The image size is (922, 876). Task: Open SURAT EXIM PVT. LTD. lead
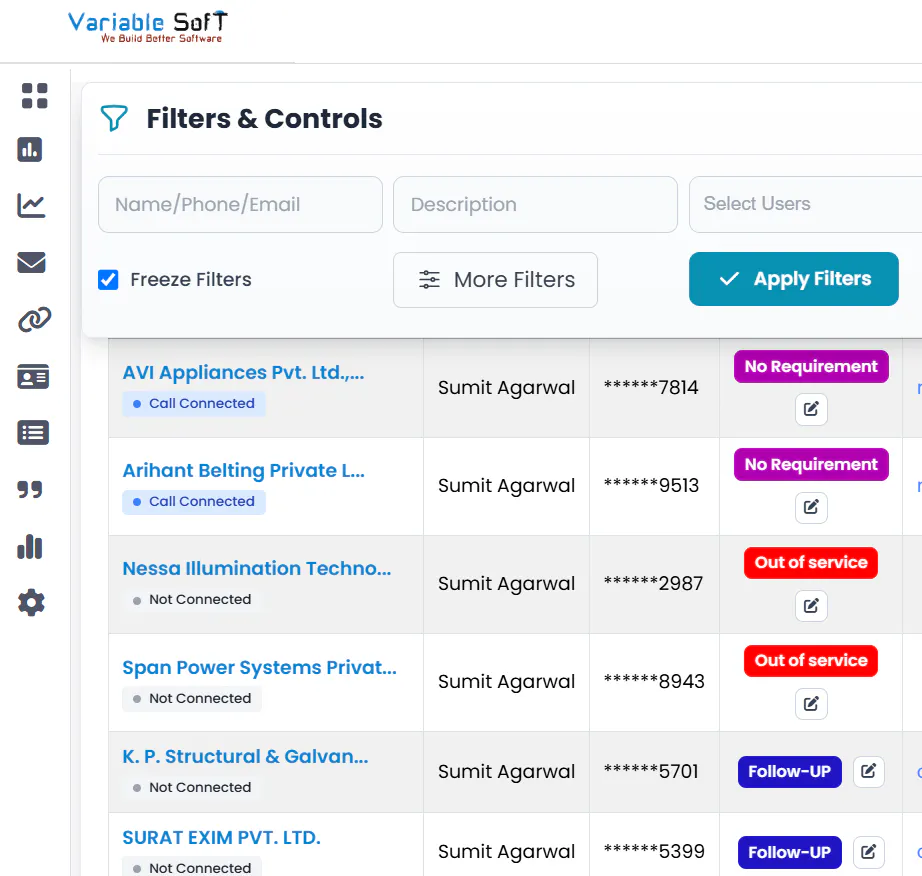pyautogui.click(x=221, y=837)
